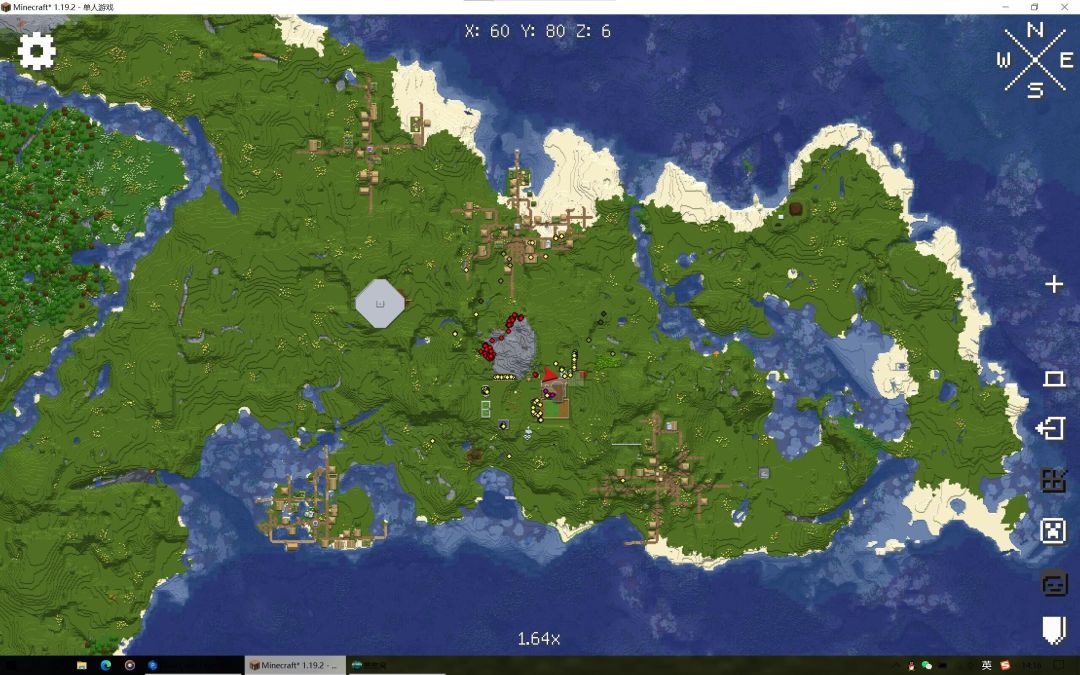Click the X Y Z coordinates readout

538,31
